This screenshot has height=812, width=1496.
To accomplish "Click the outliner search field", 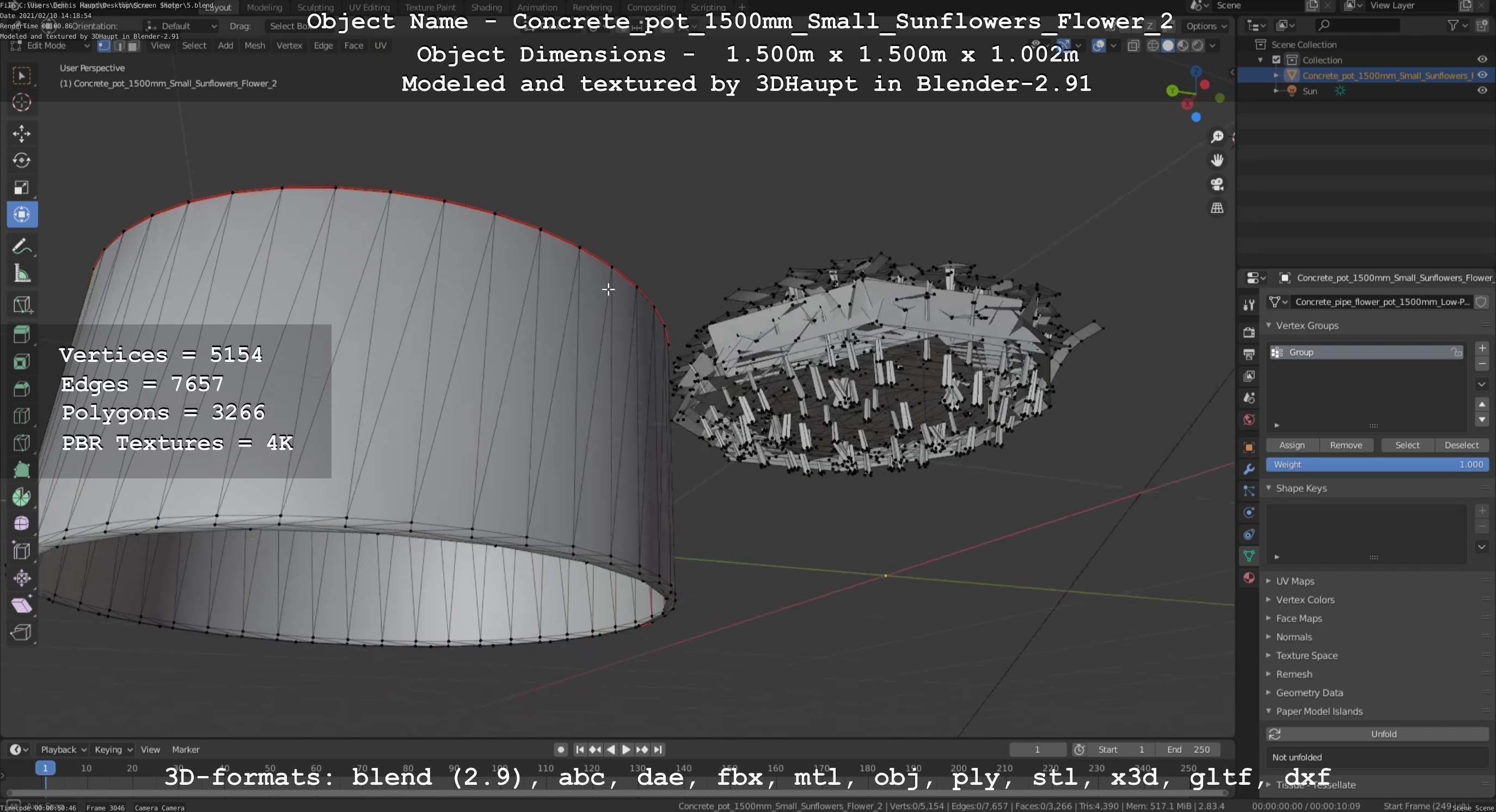I will point(1357,26).
